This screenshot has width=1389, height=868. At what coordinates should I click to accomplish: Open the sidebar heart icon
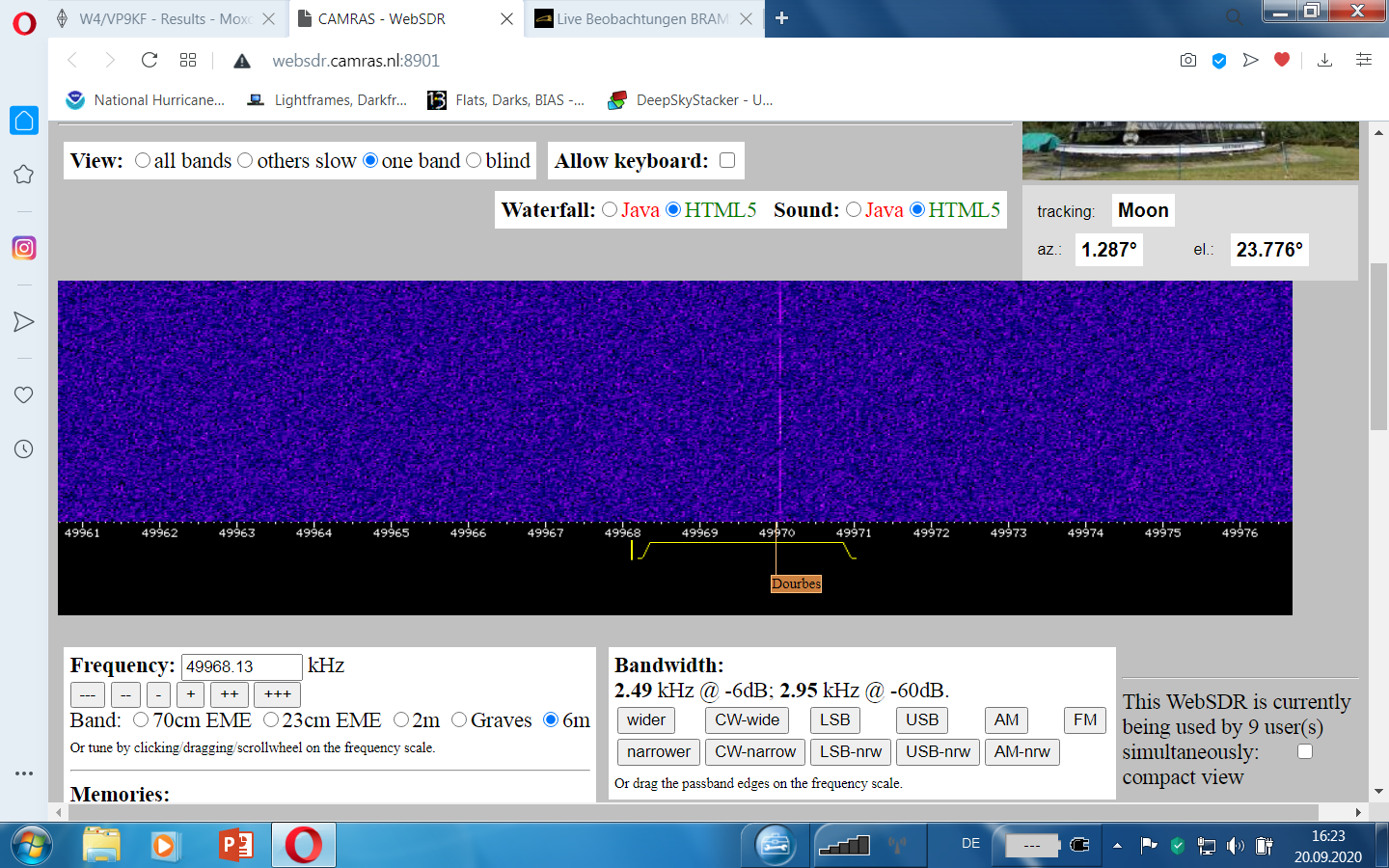[x=24, y=394]
